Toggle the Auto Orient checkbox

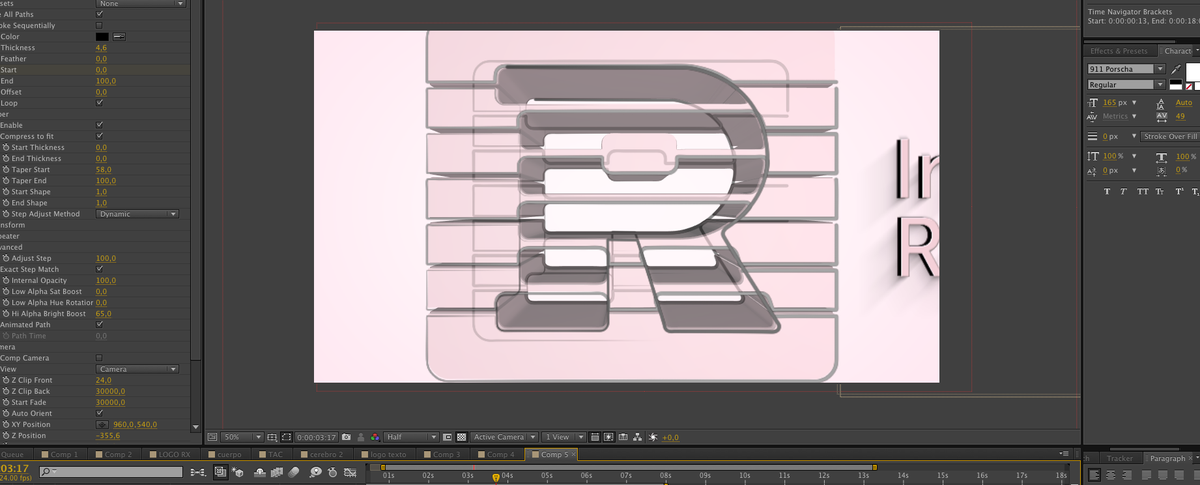[99, 413]
